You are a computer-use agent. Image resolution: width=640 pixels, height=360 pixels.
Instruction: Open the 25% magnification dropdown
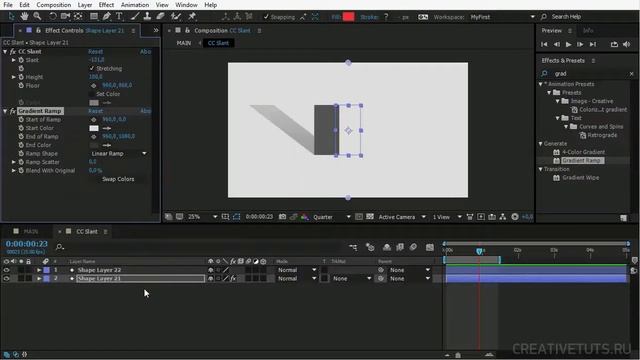click(x=202, y=217)
